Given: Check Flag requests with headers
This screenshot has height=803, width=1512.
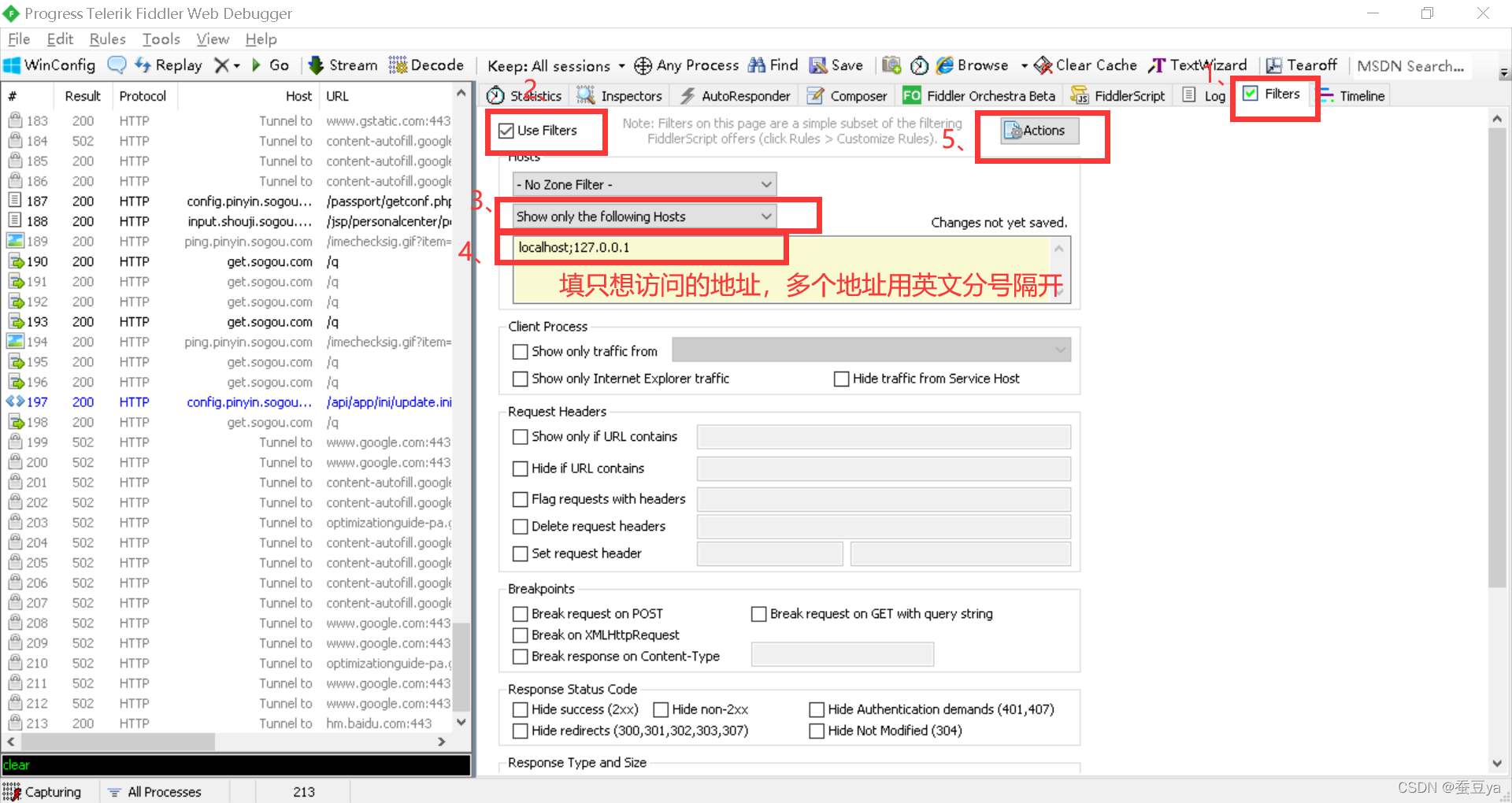Looking at the screenshot, I should 521,500.
